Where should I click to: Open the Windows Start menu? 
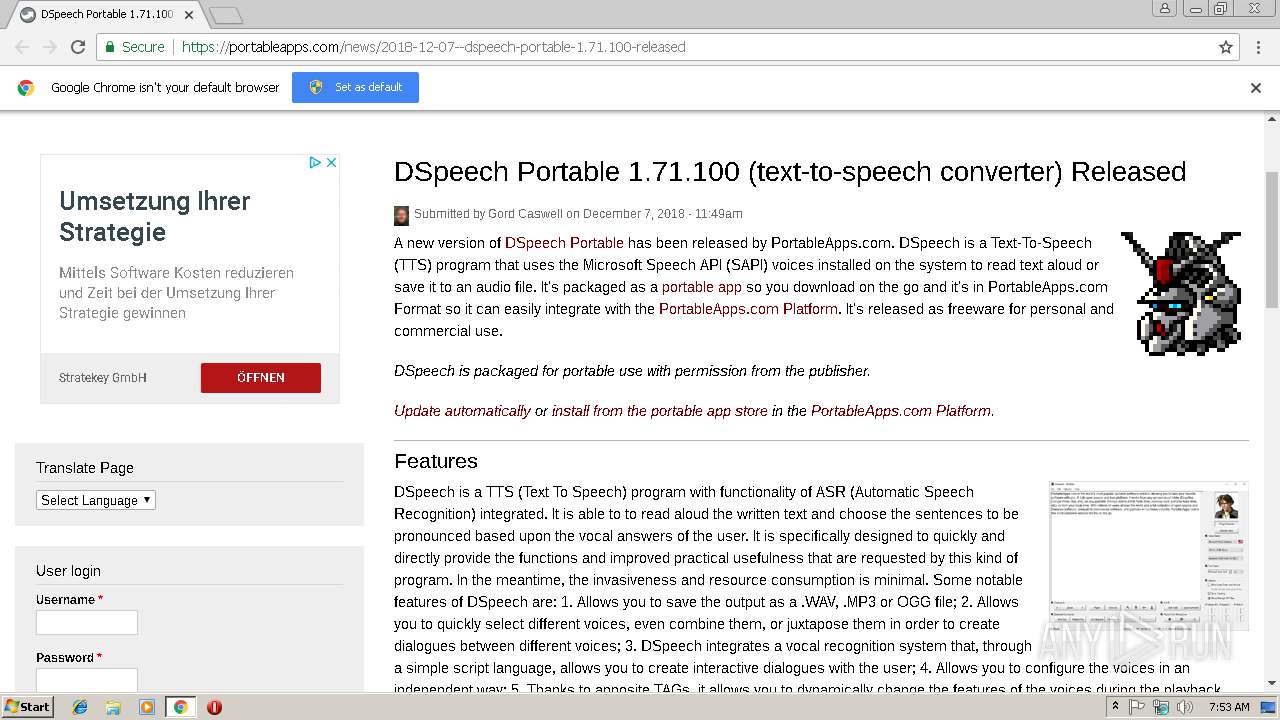28,706
